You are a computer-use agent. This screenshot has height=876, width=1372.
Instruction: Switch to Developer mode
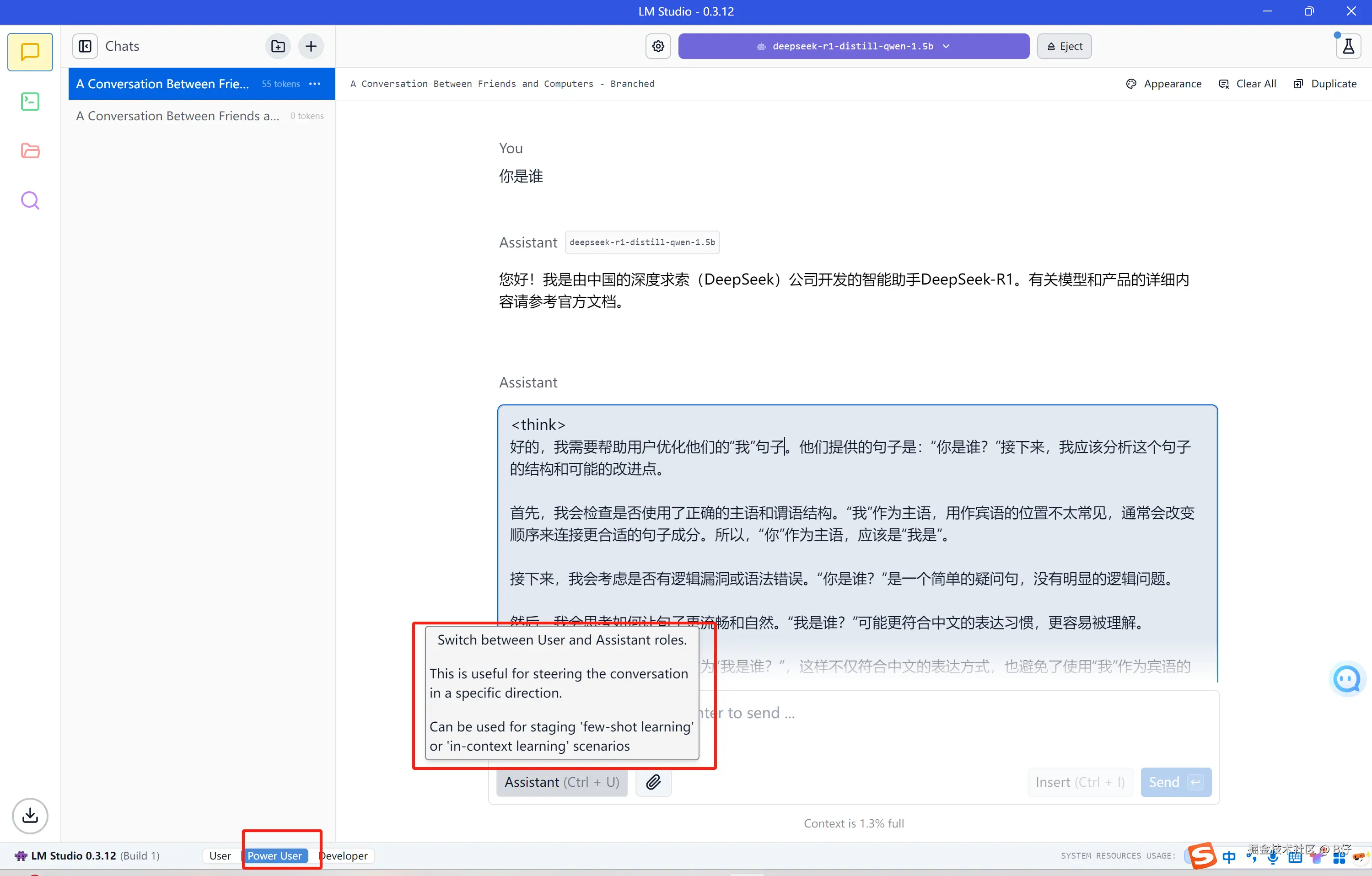344,855
